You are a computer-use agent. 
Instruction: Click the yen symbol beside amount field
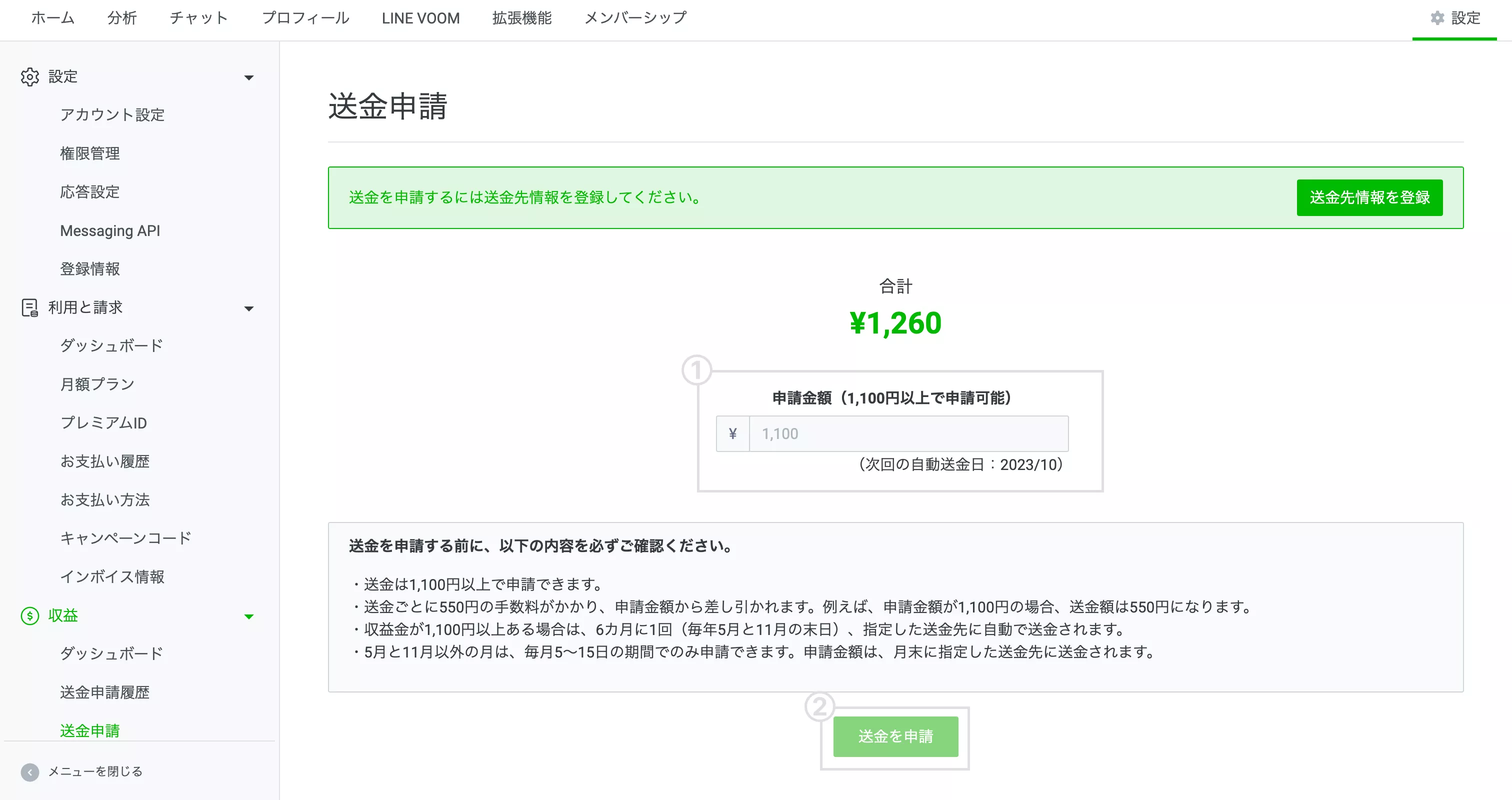[x=732, y=433]
